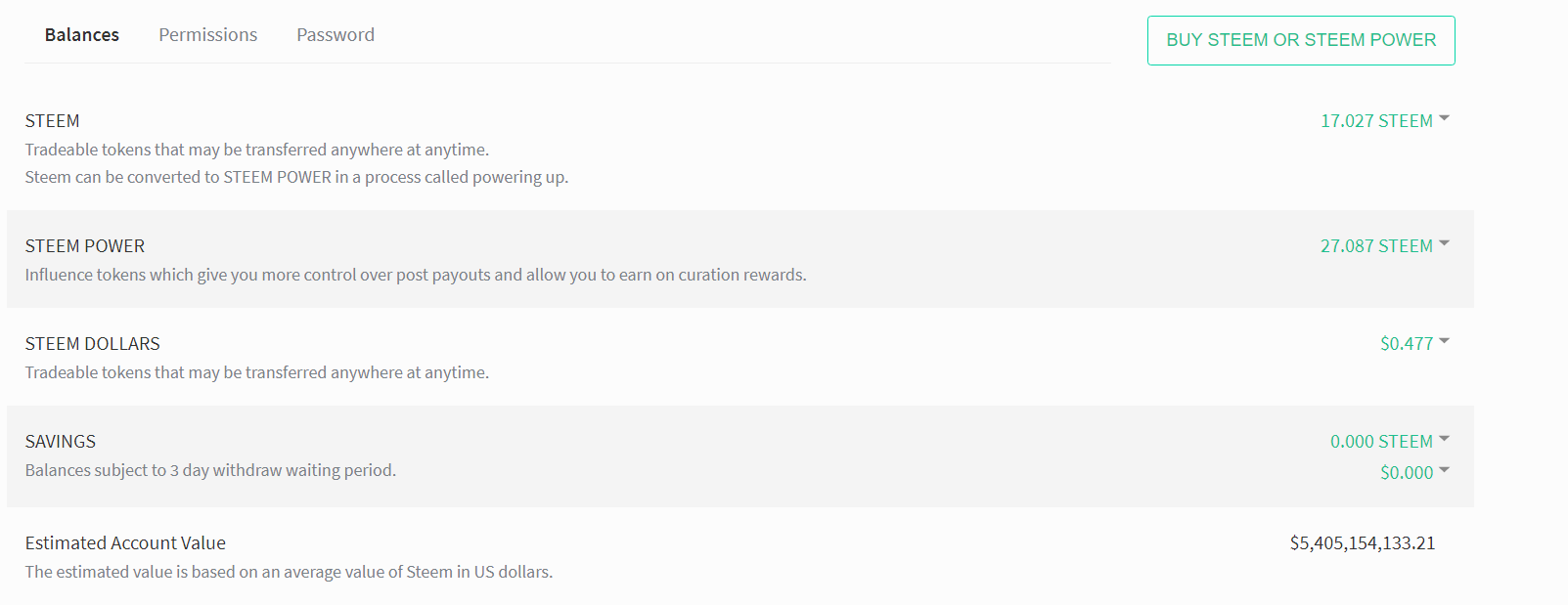Click caret arrow beside 27.087 STEEM
Screen dimensions: 1568x605
pos(1445,244)
